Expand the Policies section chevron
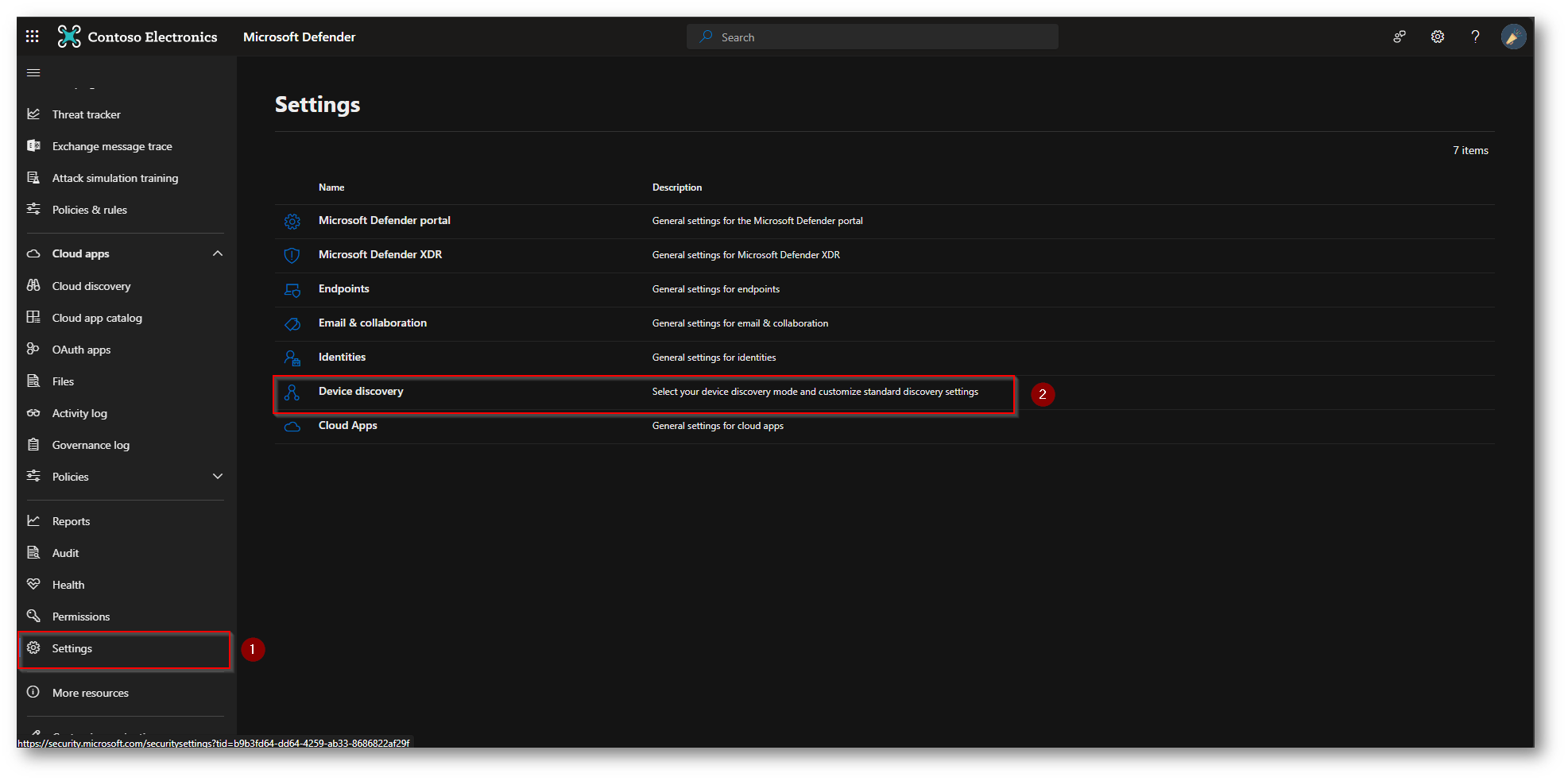This screenshot has width=1568, height=781. click(218, 477)
